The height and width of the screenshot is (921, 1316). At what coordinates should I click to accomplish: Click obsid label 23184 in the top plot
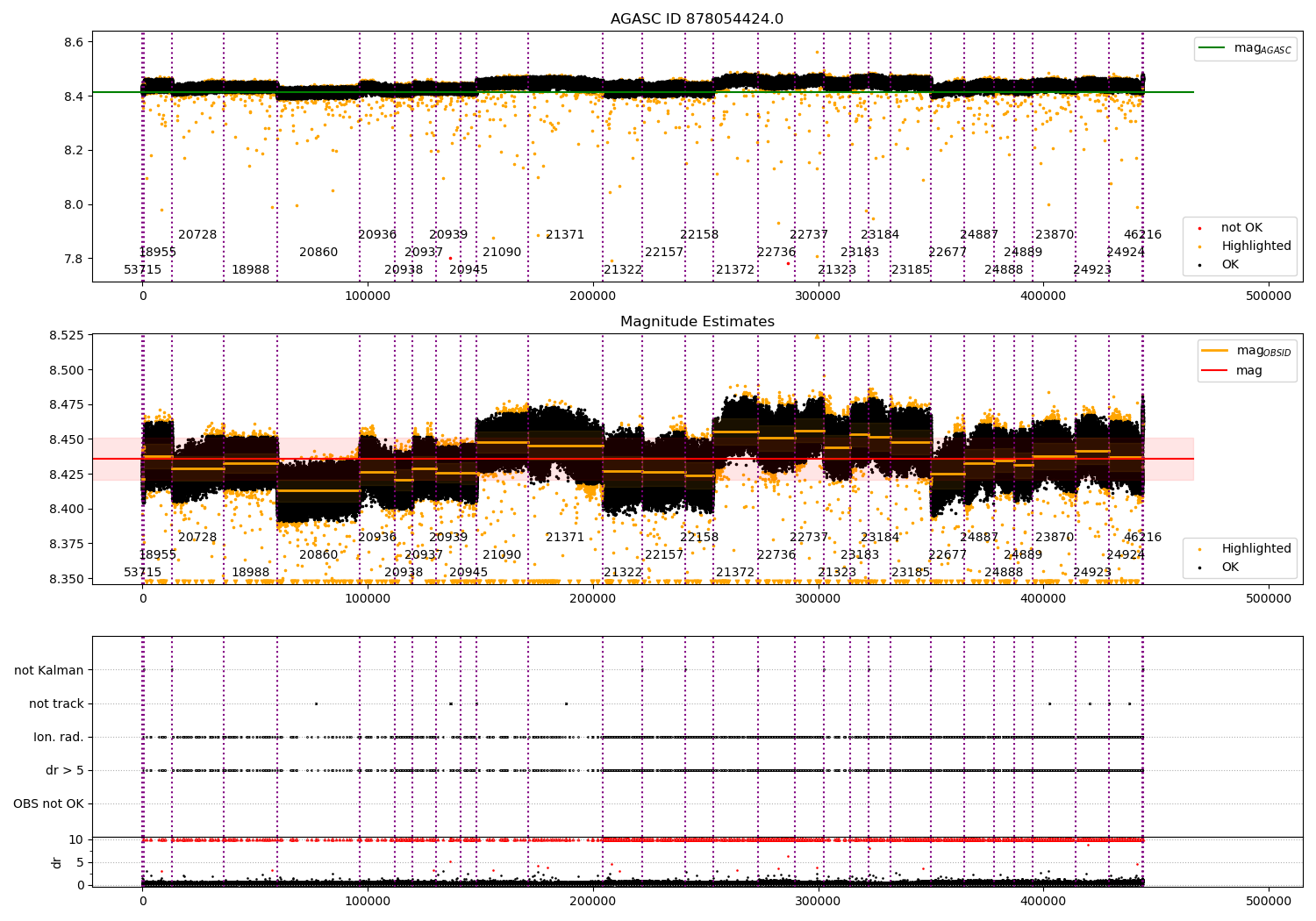tap(880, 234)
